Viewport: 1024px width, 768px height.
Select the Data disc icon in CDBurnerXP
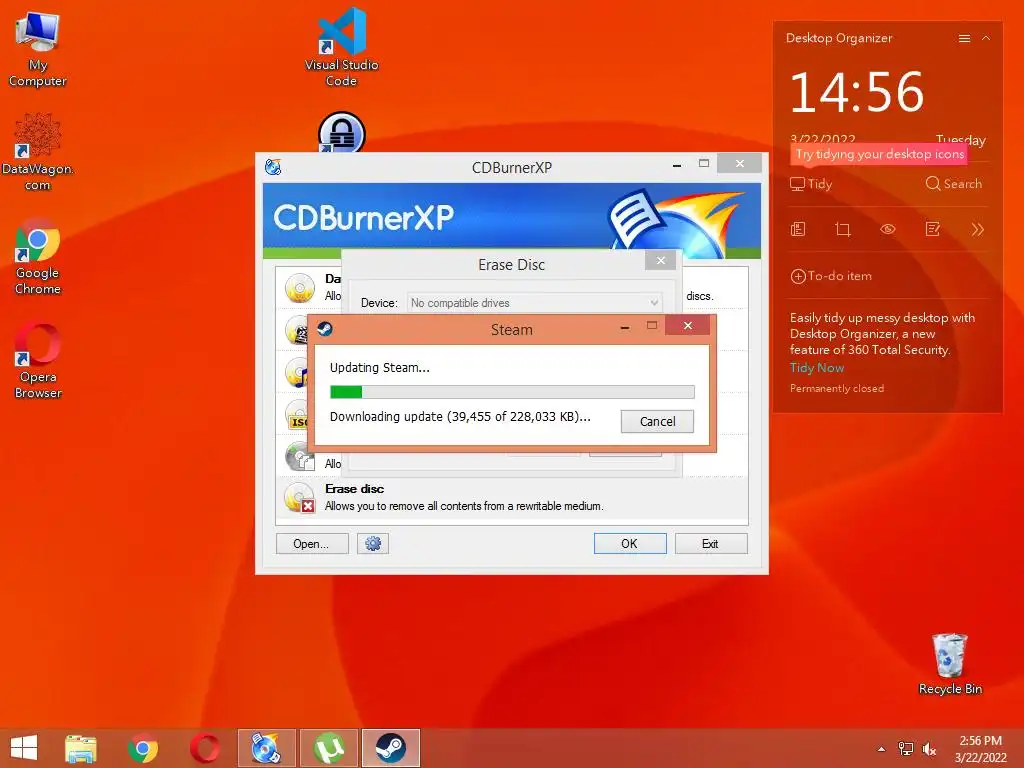pyautogui.click(x=300, y=288)
